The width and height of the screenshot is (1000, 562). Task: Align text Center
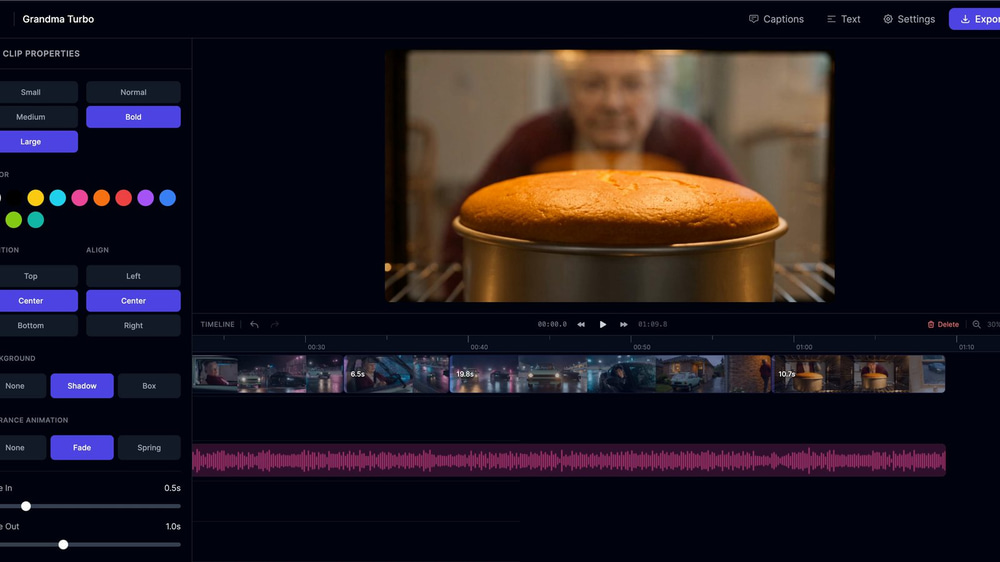click(x=133, y=300)
